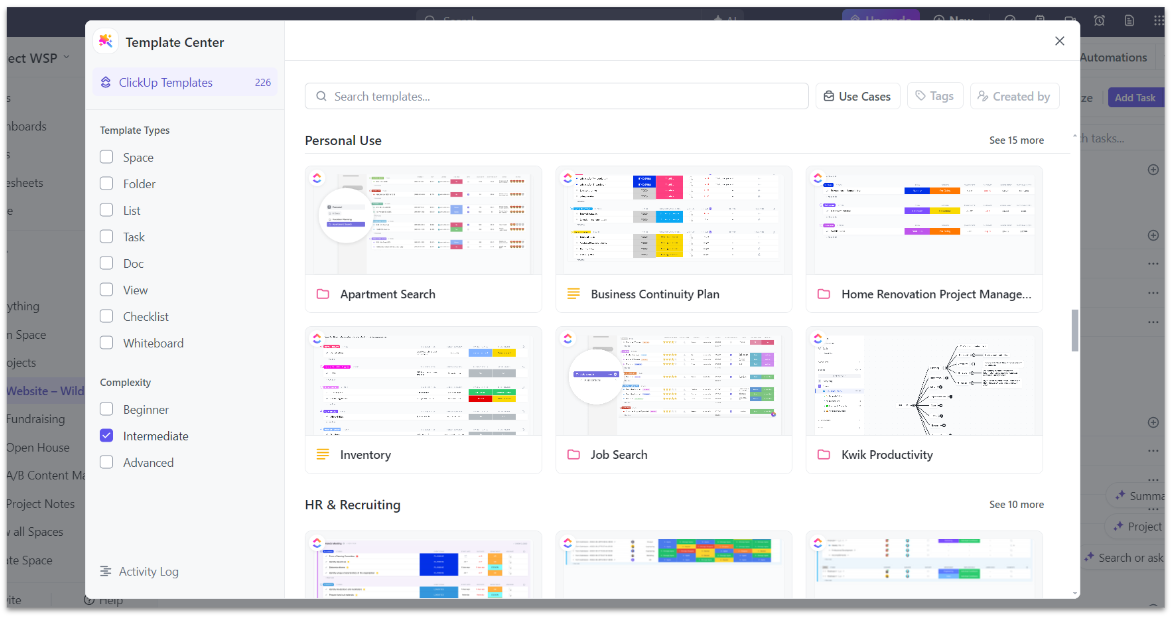Screen dimensions: 1176x619
Task: Click the Apartment Search folder icon
Action: 323,294
